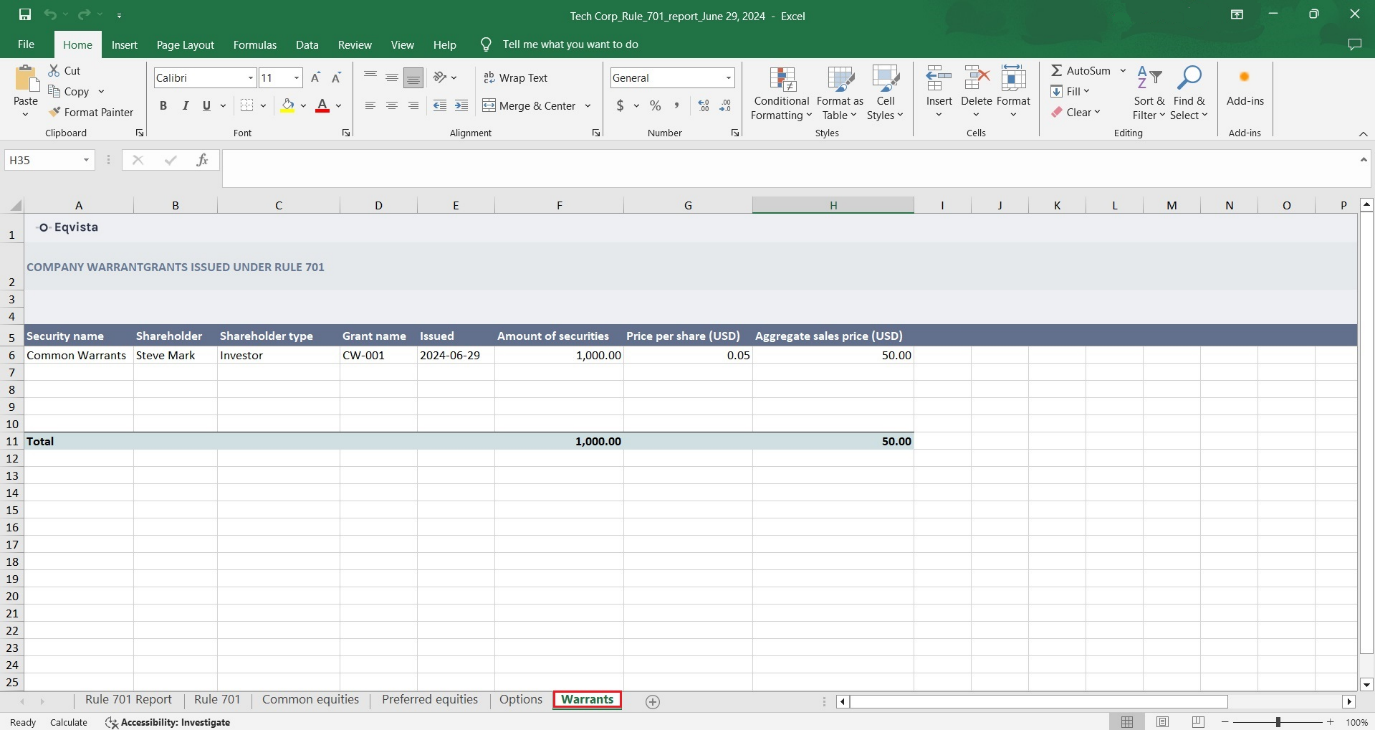Open the Rule 701 Report sheet tab
The height and width of the screenshot is (730, 1375).
point(128,700)
